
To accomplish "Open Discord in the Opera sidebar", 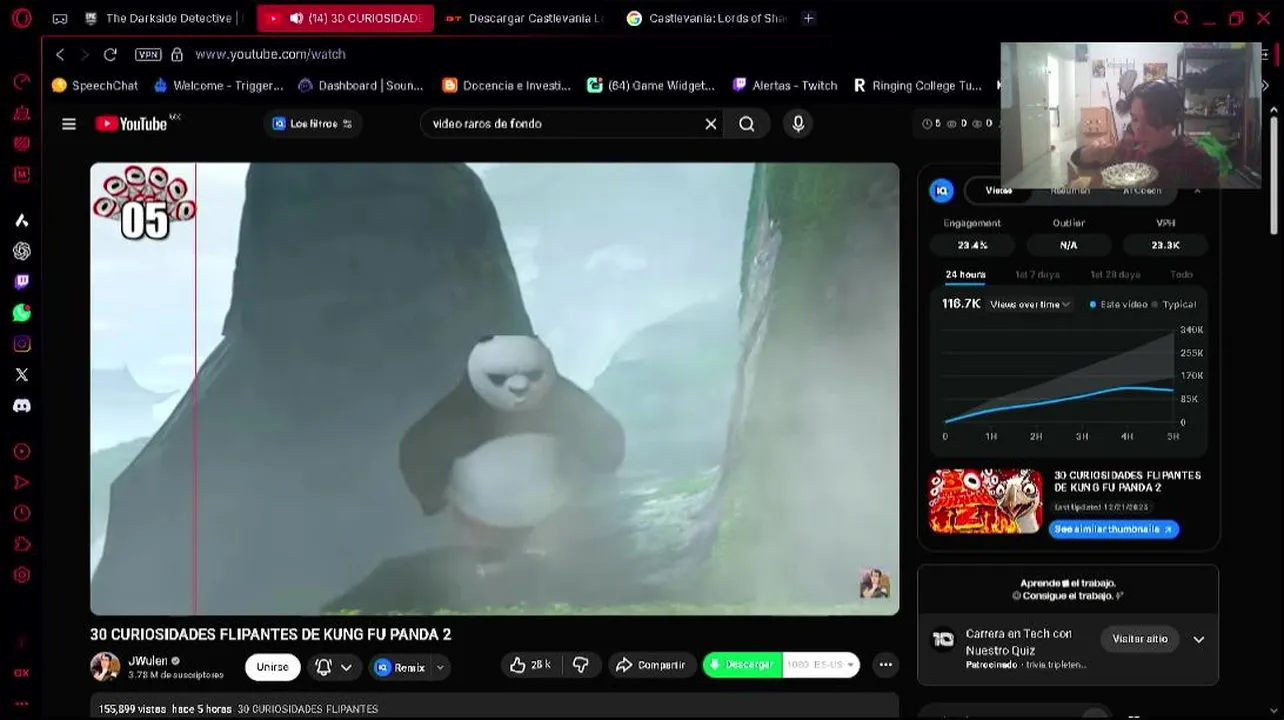I will click(22, 406).
